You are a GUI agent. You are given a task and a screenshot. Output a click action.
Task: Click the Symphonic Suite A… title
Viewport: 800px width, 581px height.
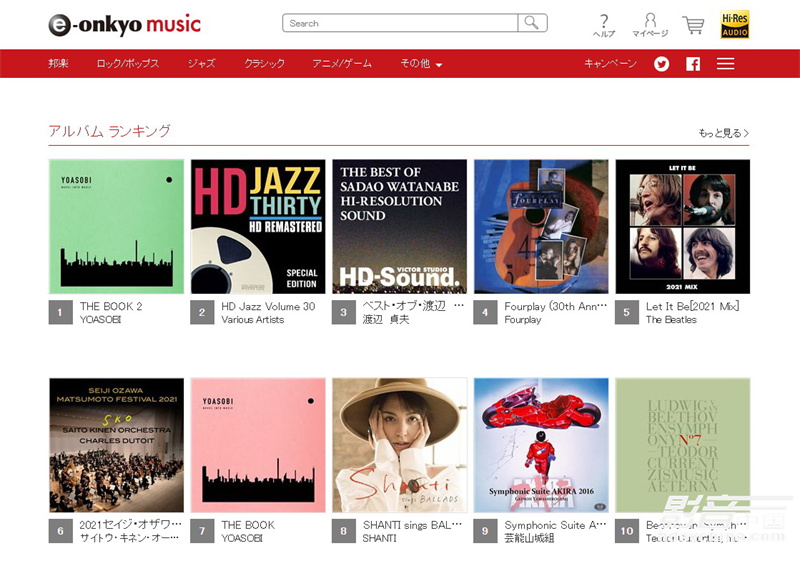556,525
